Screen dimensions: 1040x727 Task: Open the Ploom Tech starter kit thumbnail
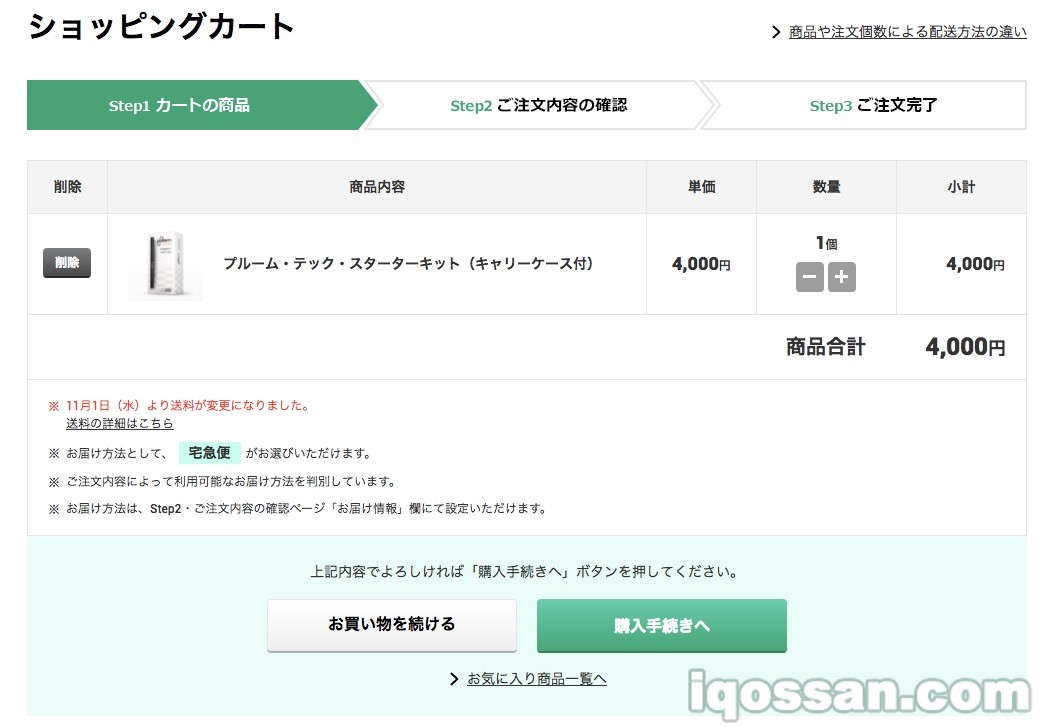click(166, 265)
